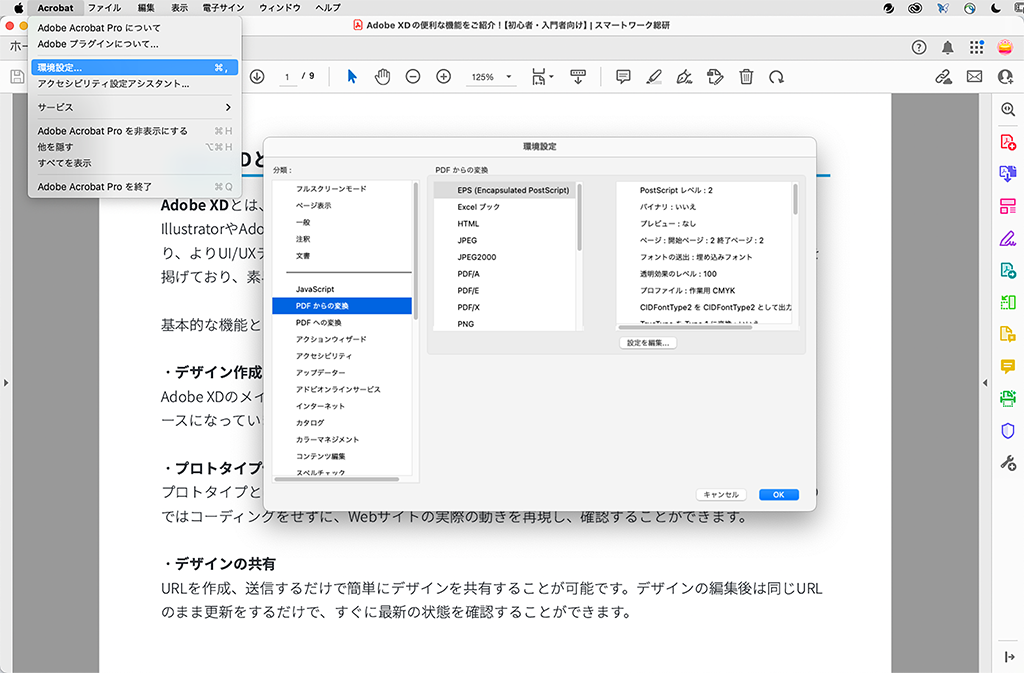Click the category list vertical scrollbar

click(x=415, y=251)
